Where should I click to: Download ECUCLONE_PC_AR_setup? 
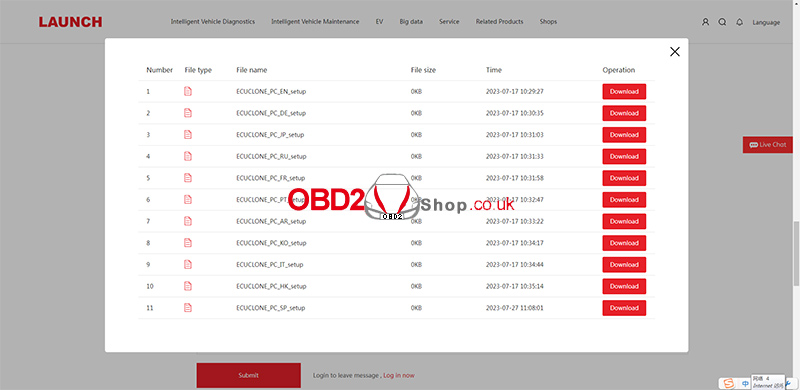click(x=624, y=221)
